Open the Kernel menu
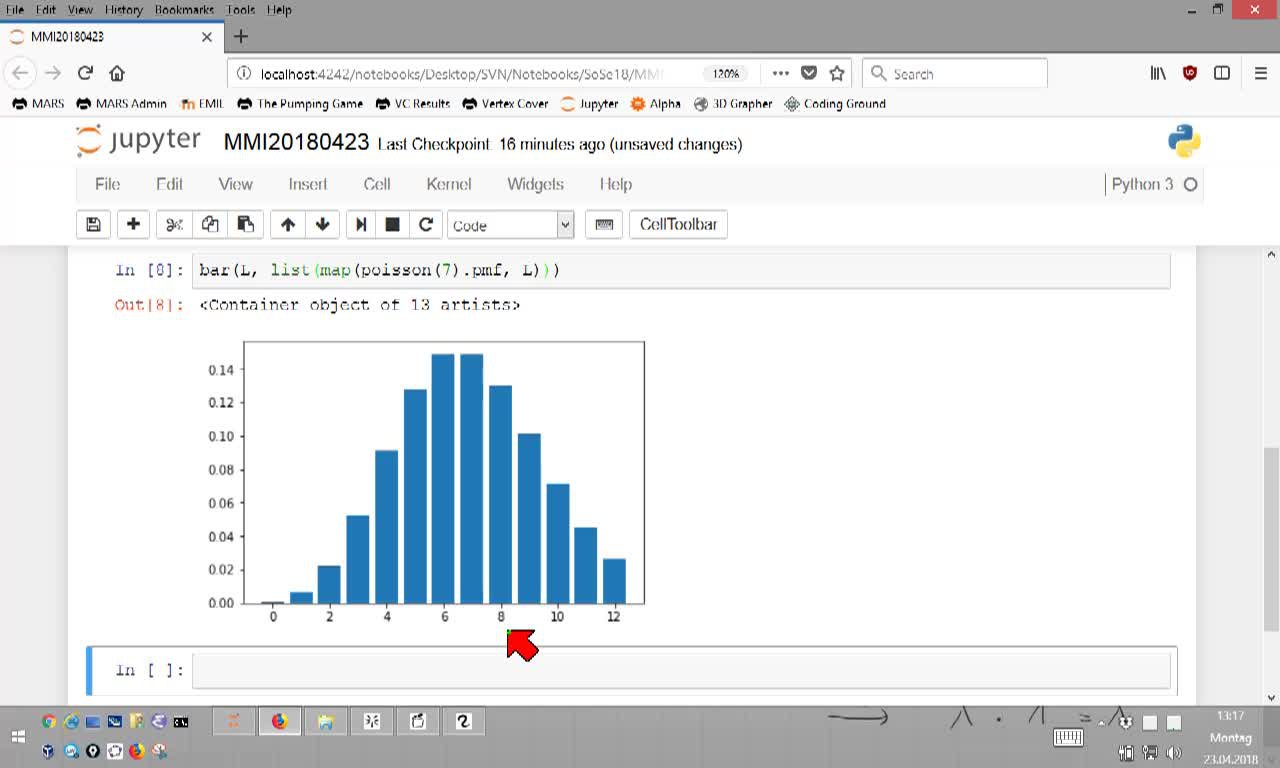This screenshot has height=768, width=1280. coord(448,184)
